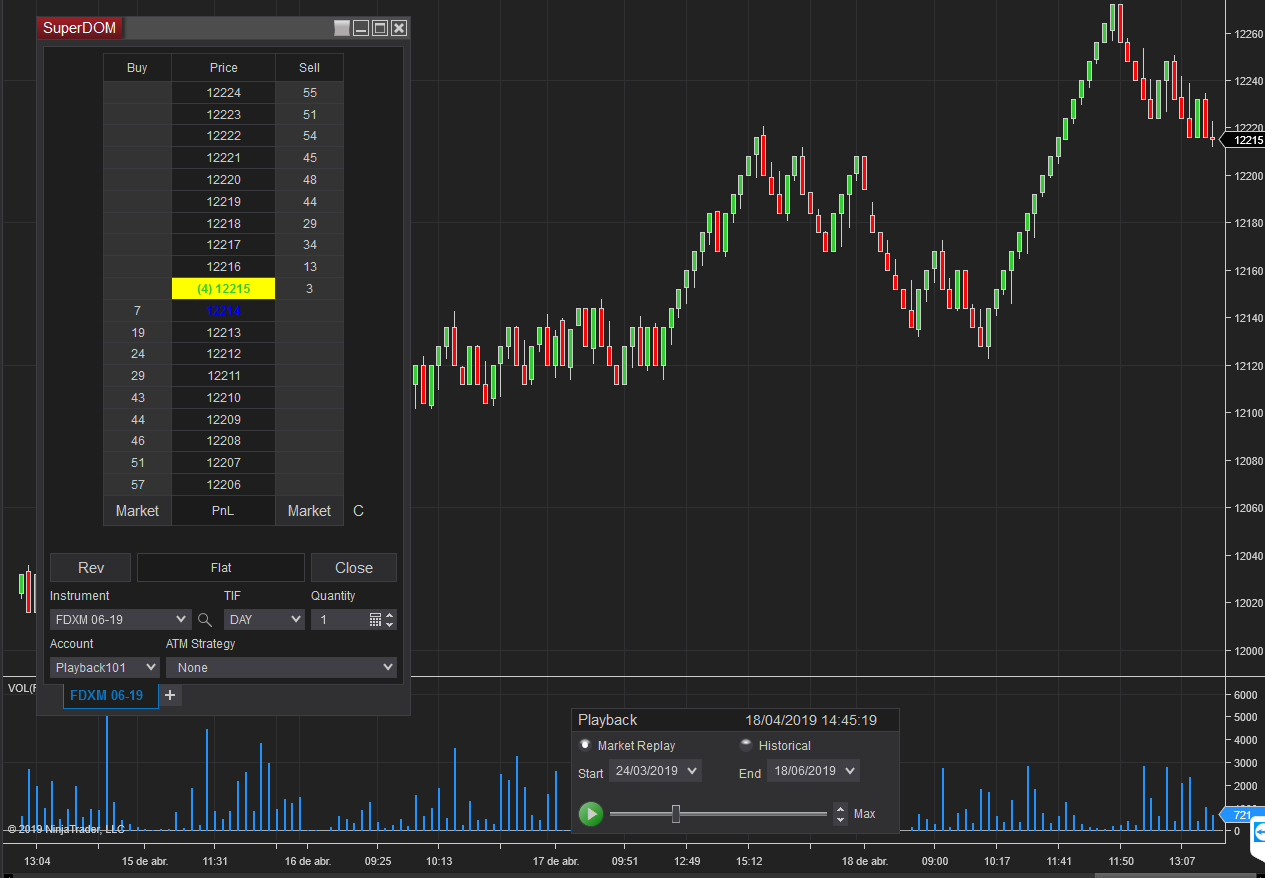The height and width of the screenshot is (878, 1265).
Task: Maximize the SuperDOM window
Action: pyautogui.click(x=380, y=28)
